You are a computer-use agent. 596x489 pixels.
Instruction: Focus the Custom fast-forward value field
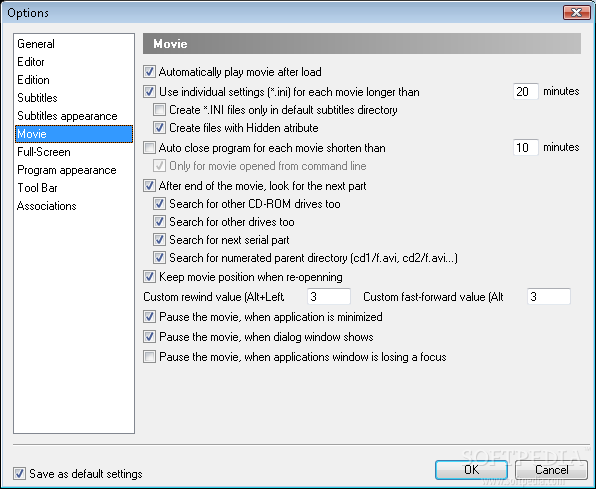(549, 297)
